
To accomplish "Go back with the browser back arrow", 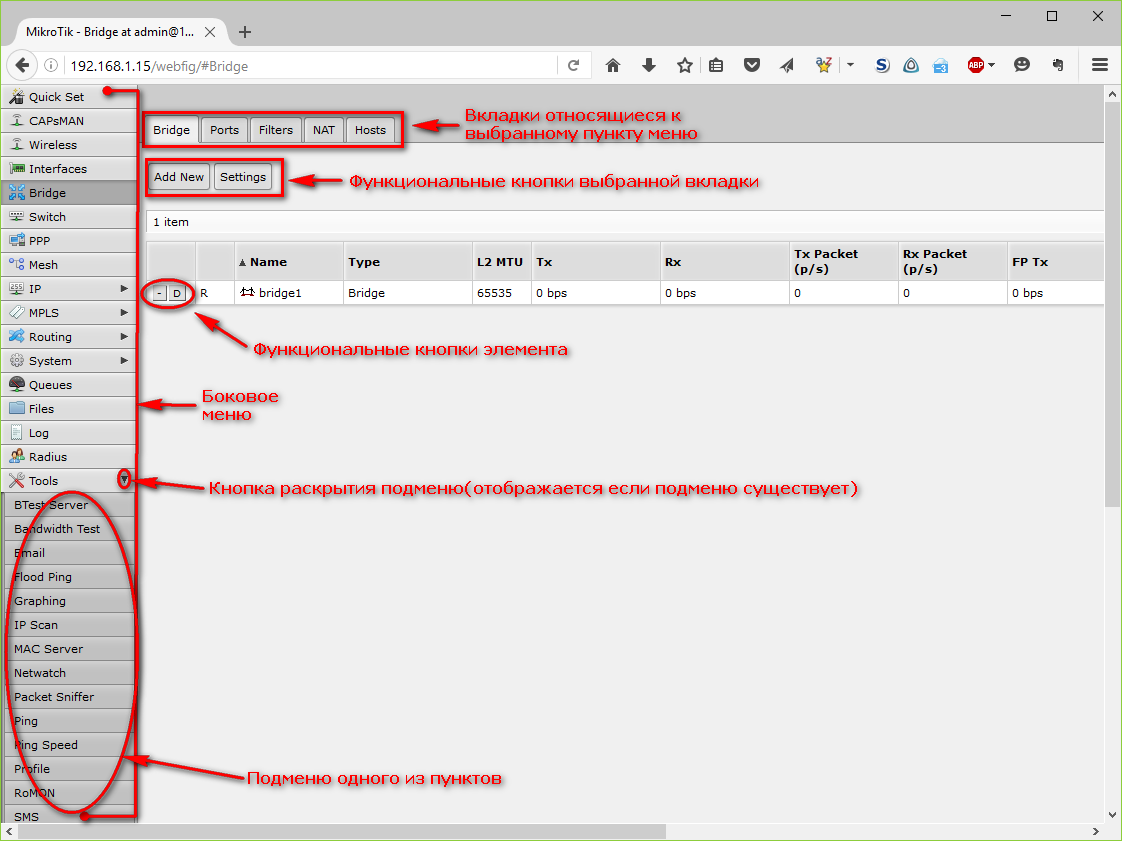I will [x=22, y=66].
